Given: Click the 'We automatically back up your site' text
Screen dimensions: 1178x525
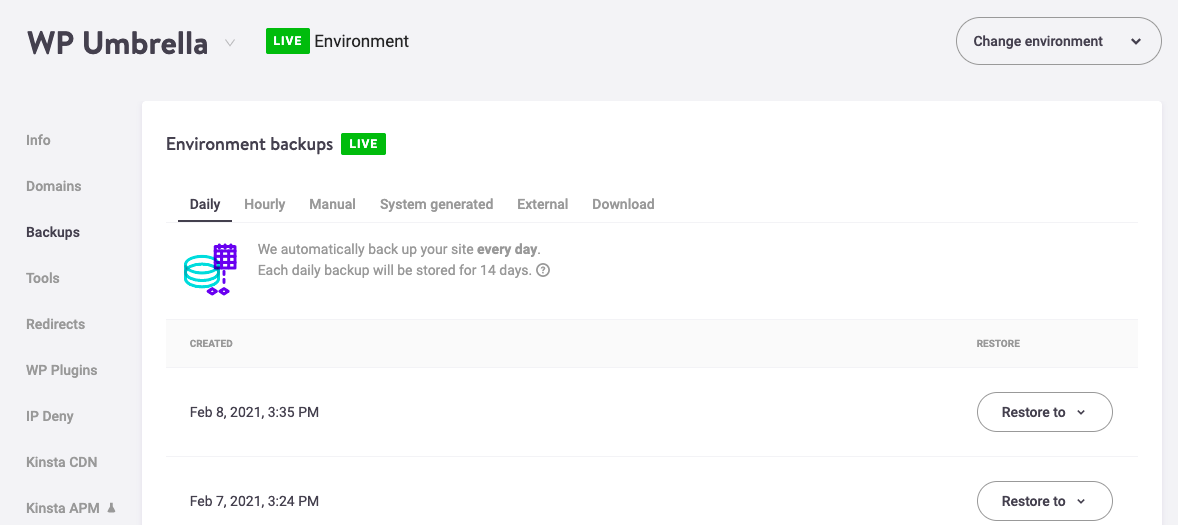Looking at the screenshot, I should [366, 249].
